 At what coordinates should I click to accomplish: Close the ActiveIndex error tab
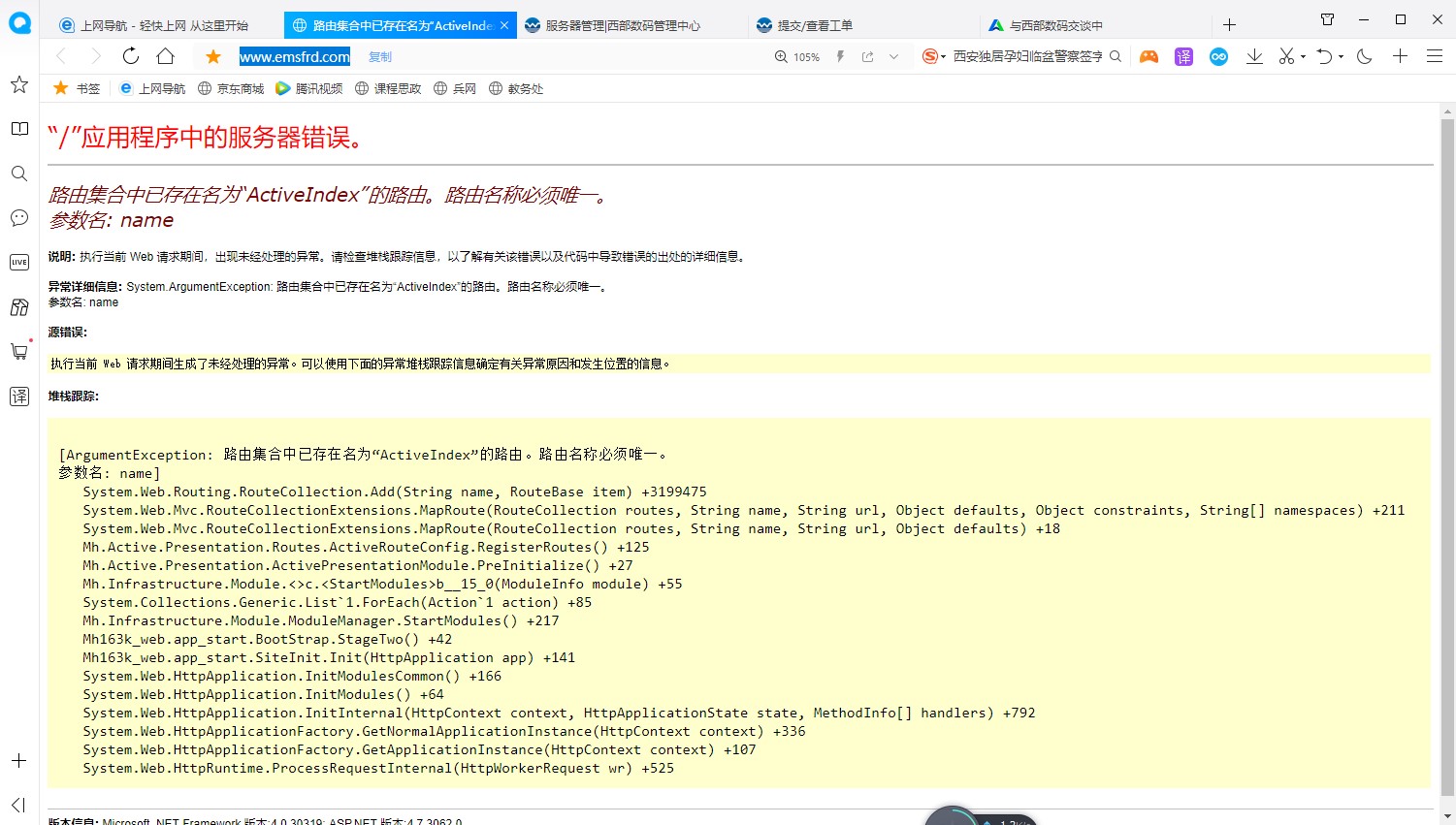point(504,25)
